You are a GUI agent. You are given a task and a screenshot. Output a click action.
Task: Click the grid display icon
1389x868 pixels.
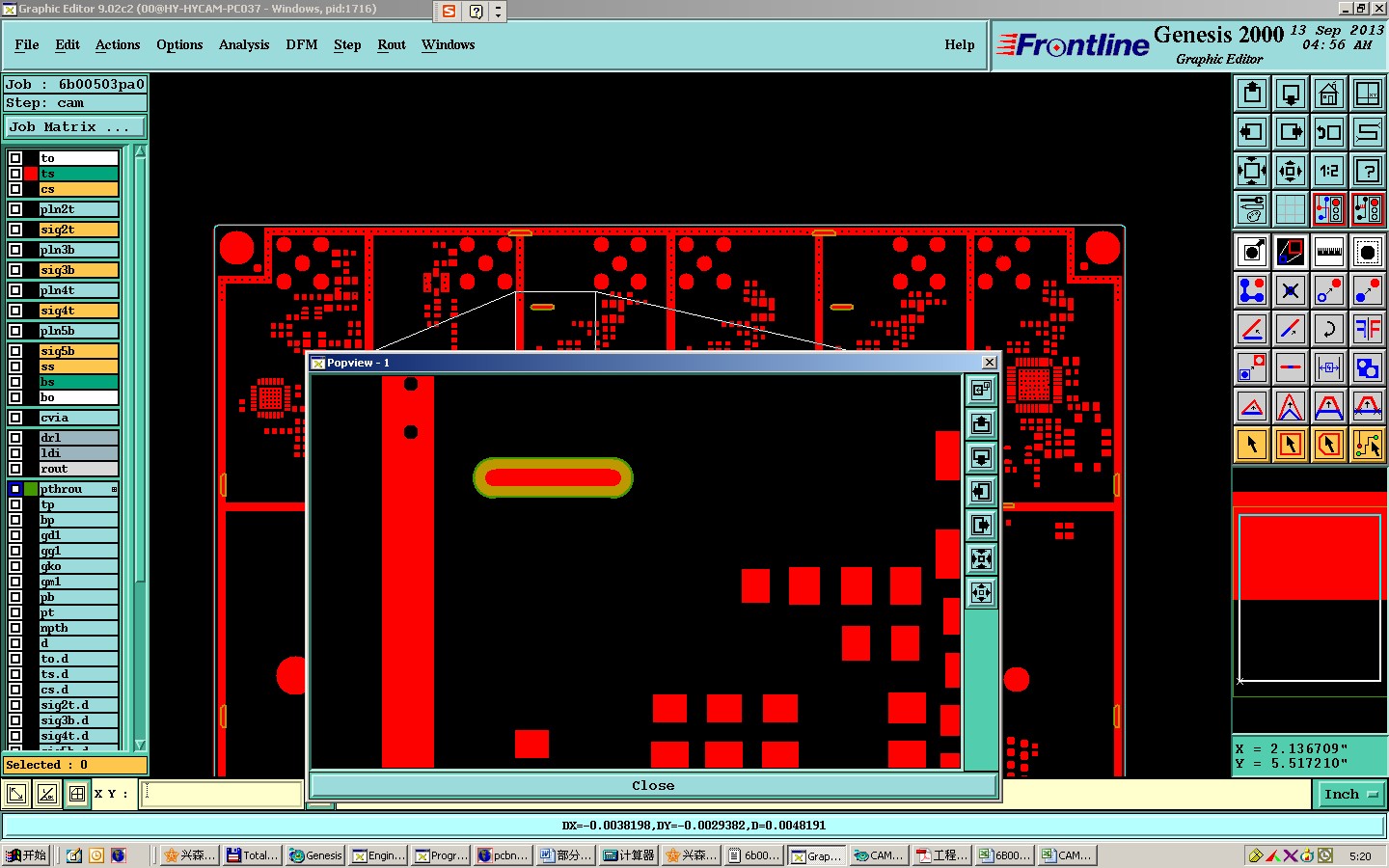click(1291, 209)
